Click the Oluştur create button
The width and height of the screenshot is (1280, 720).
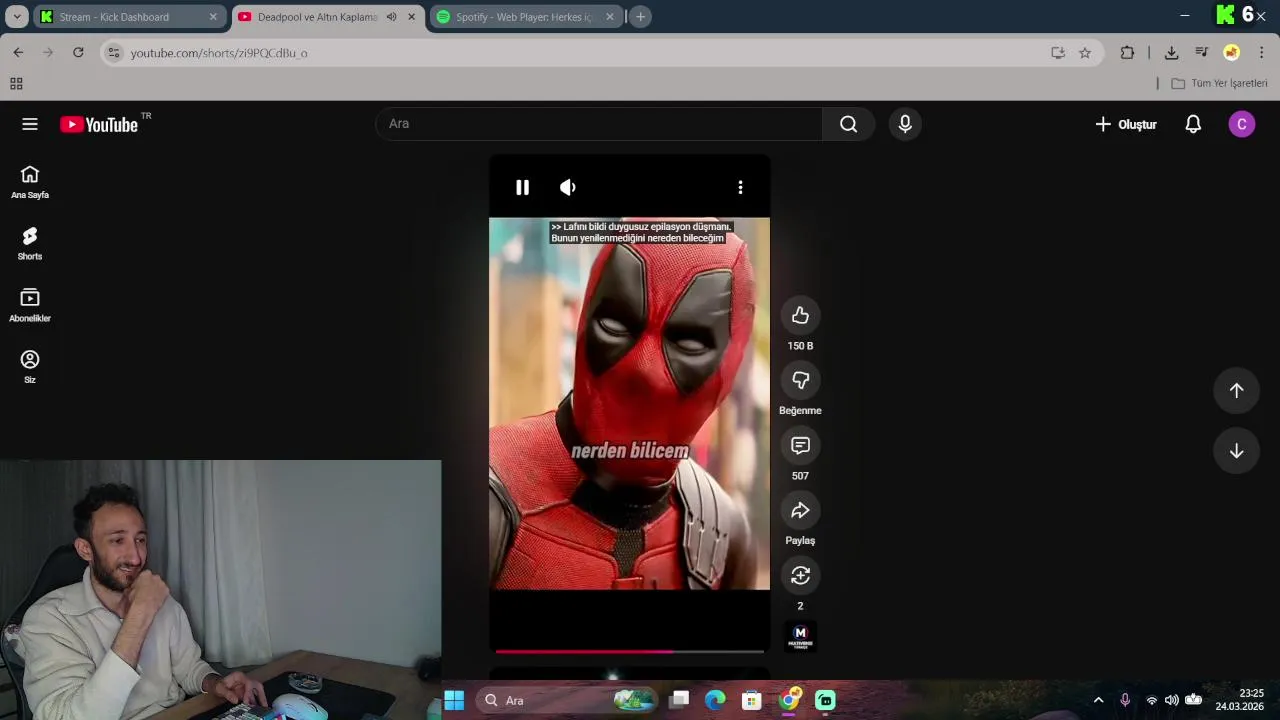(x=1126, y=124)
